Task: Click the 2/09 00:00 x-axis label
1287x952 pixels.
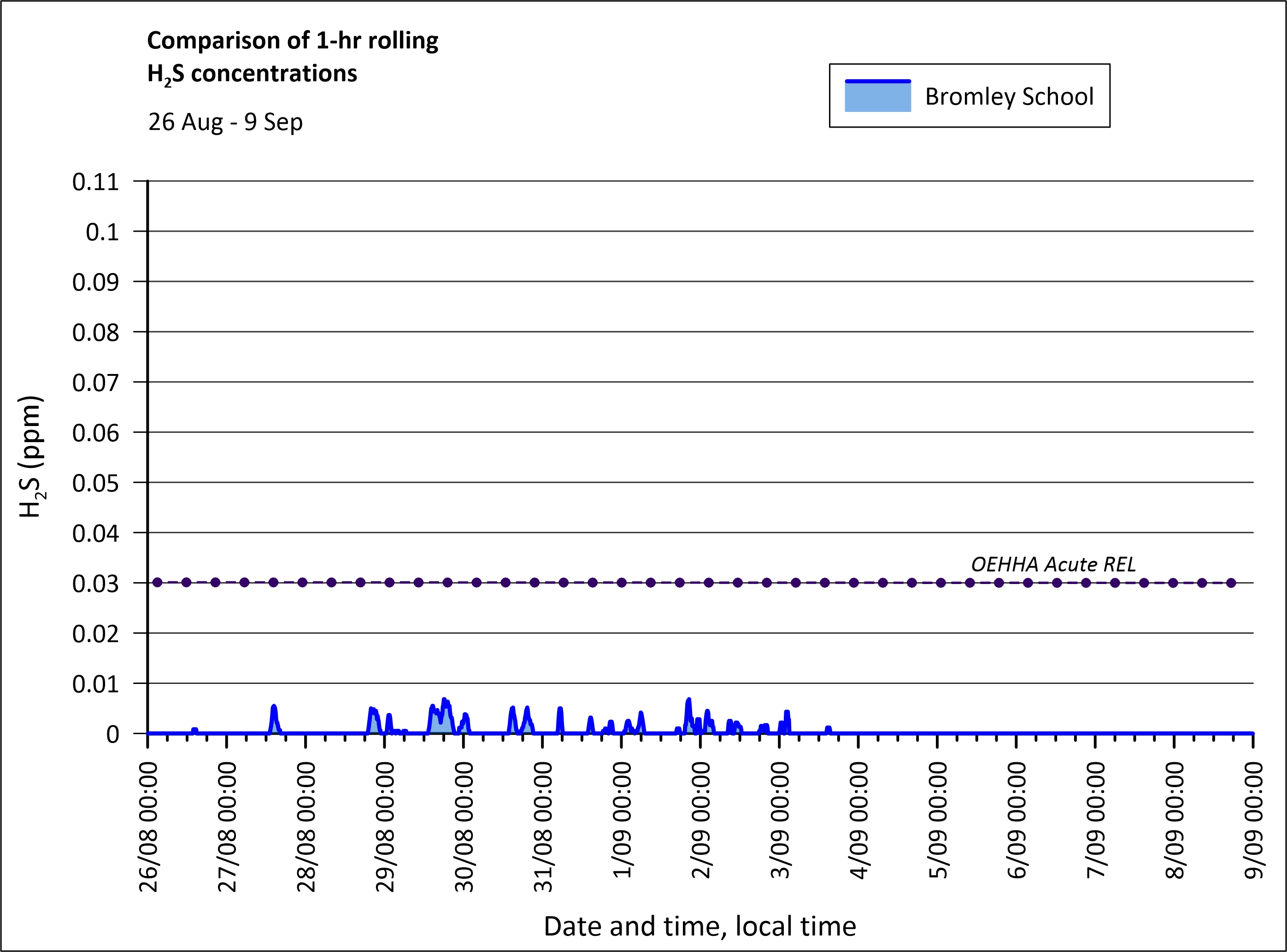Action: tap(701, 820)
